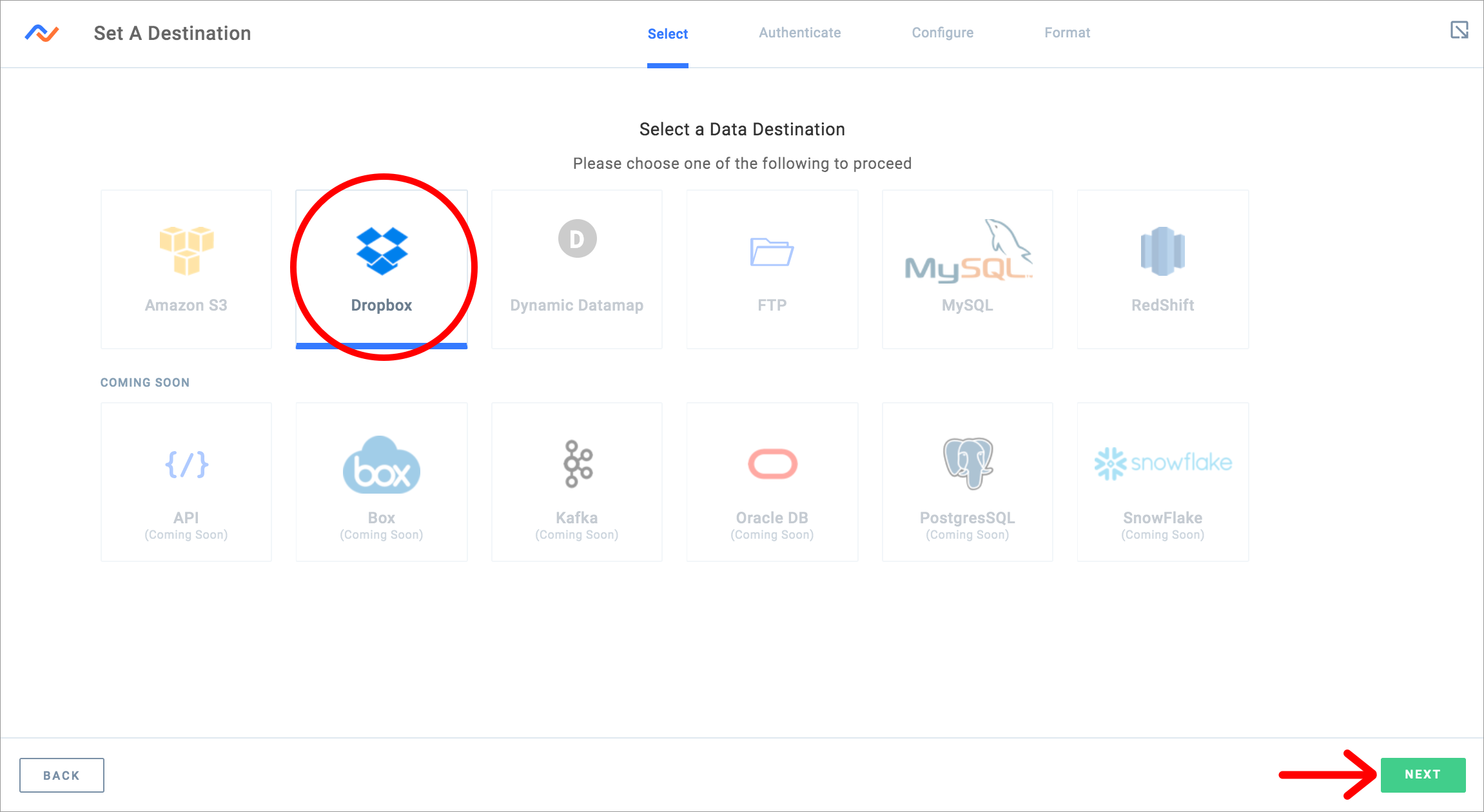
Task: Click the Dynamic Datamap label
Action: tap(577, 305)
